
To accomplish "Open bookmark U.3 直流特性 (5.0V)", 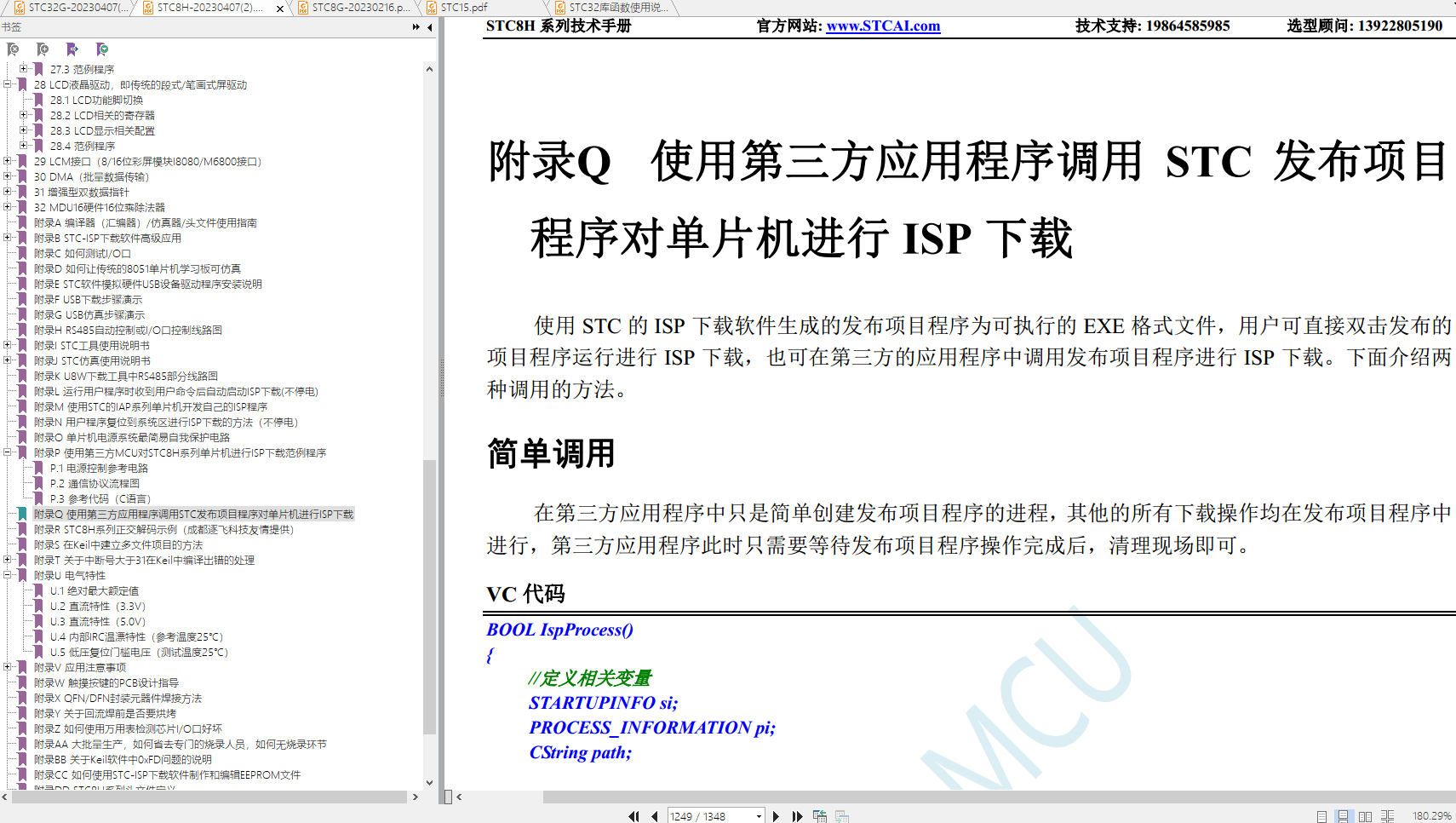I will coord(98,621).
